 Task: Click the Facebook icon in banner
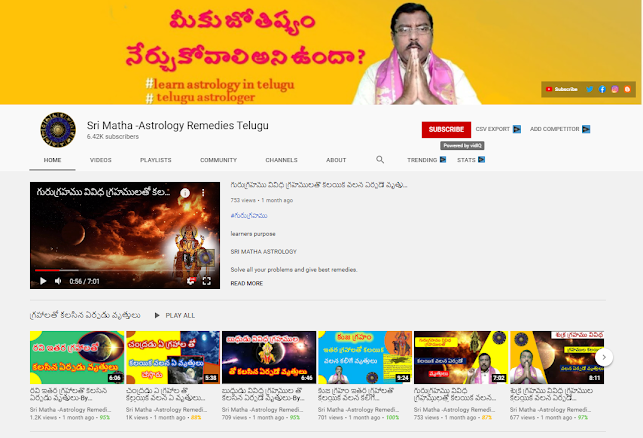[602, 89]
